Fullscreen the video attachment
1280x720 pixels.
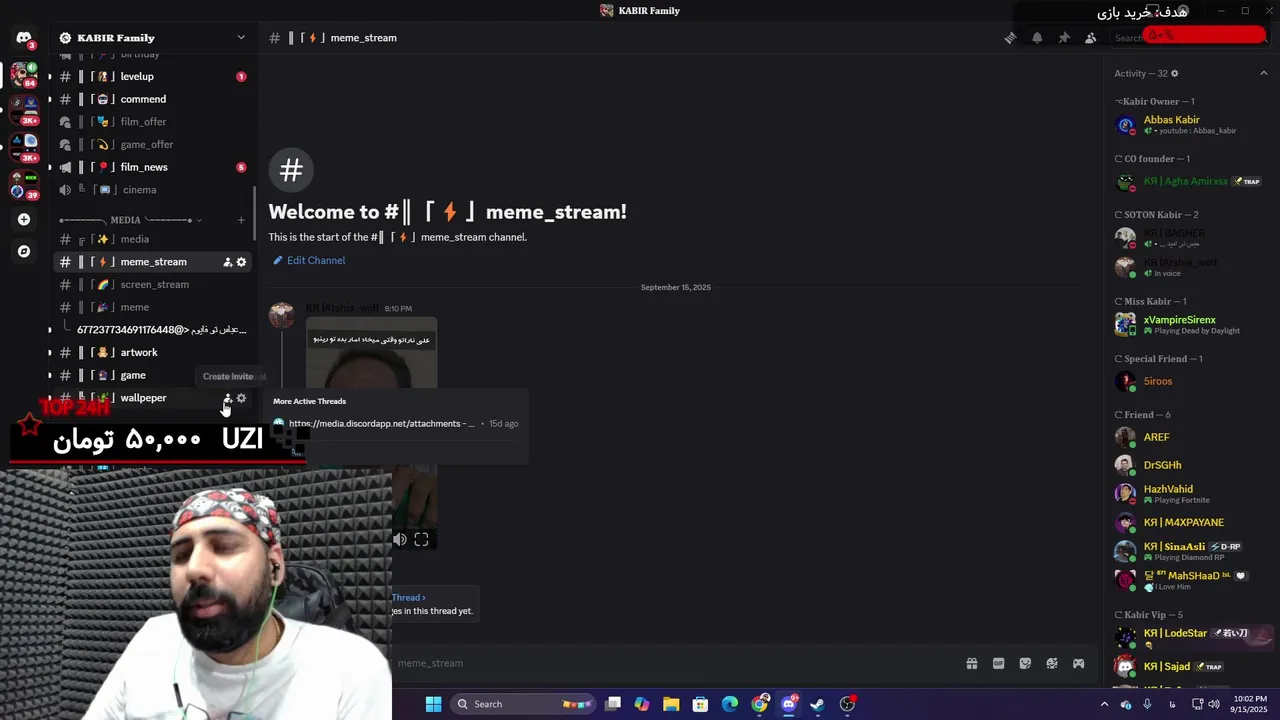(421, 539)
